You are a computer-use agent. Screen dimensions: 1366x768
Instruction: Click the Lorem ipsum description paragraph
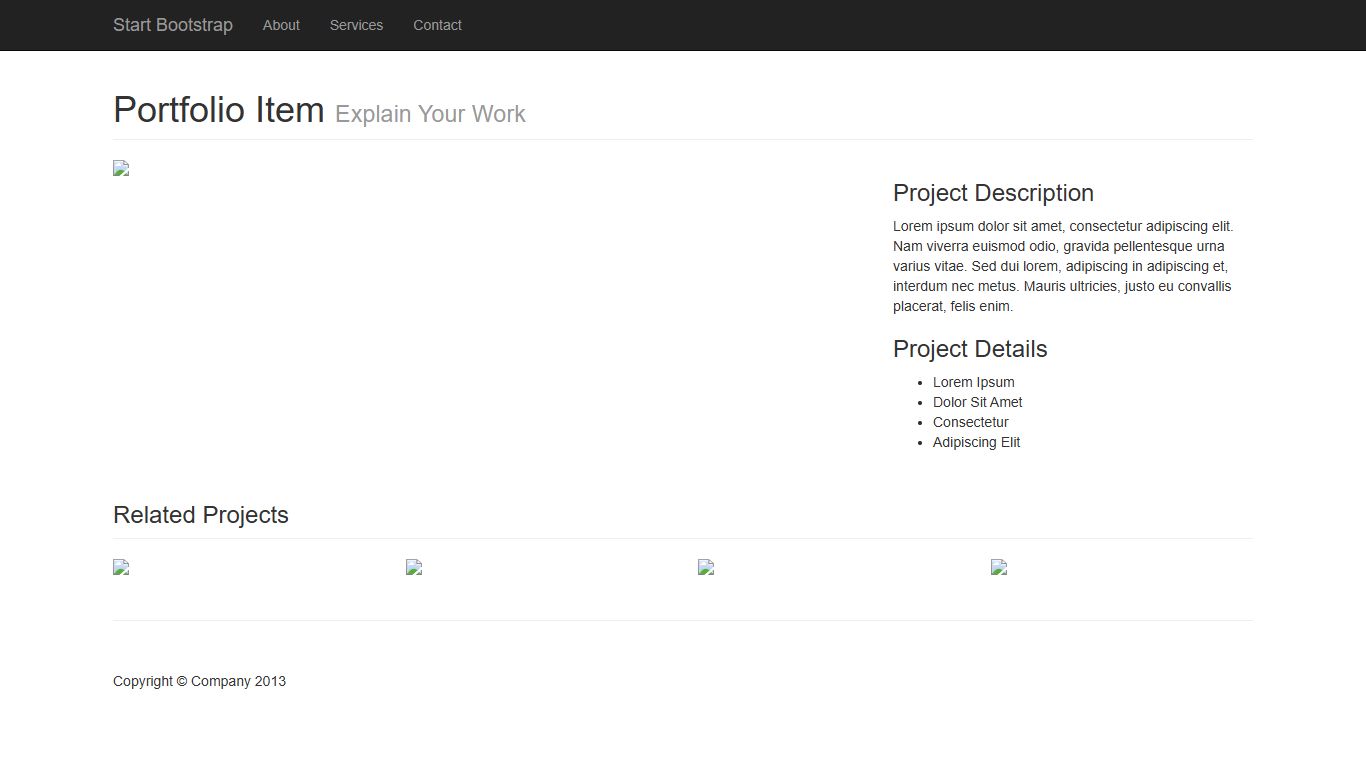coord(1062,266)
